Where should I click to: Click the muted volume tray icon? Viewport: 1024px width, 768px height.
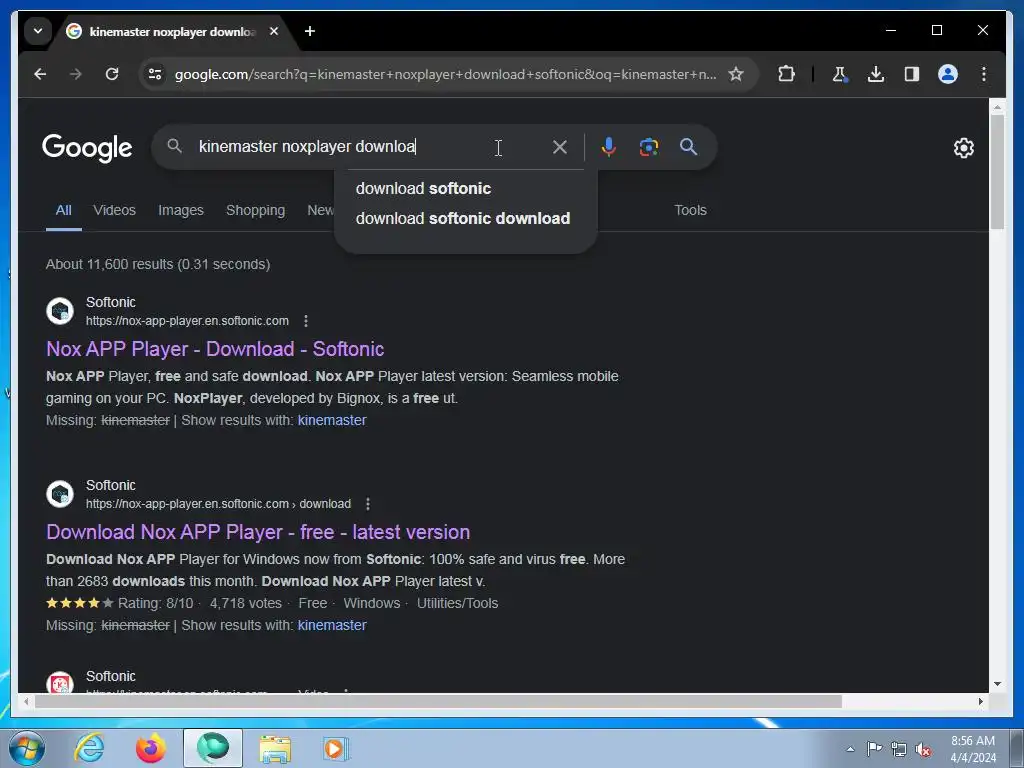[x=923, y=749]
